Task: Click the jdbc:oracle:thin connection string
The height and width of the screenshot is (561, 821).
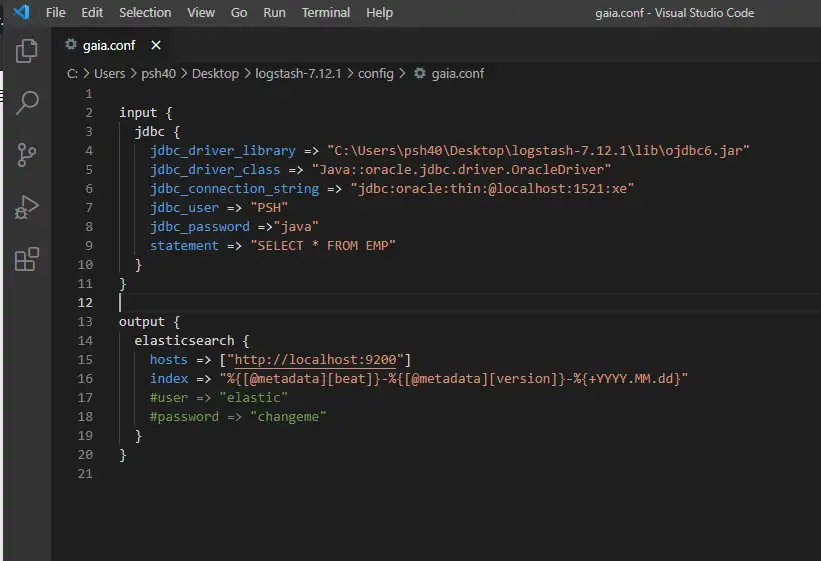Action: point(492,189)
